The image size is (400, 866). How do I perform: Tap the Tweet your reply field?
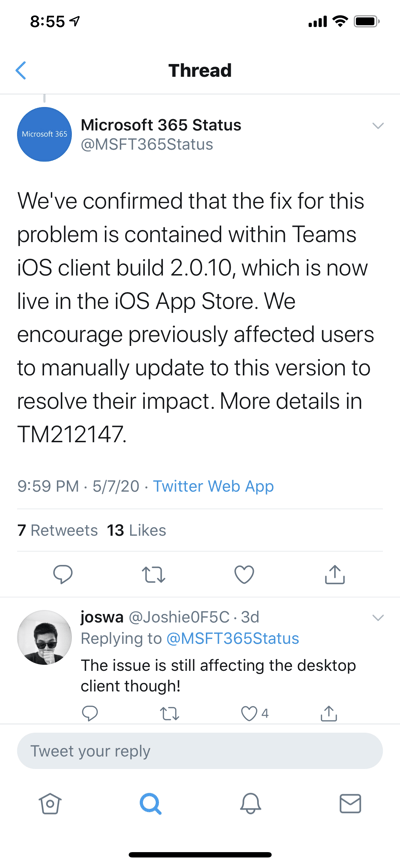pyautogui.click(x=200, y=751)
